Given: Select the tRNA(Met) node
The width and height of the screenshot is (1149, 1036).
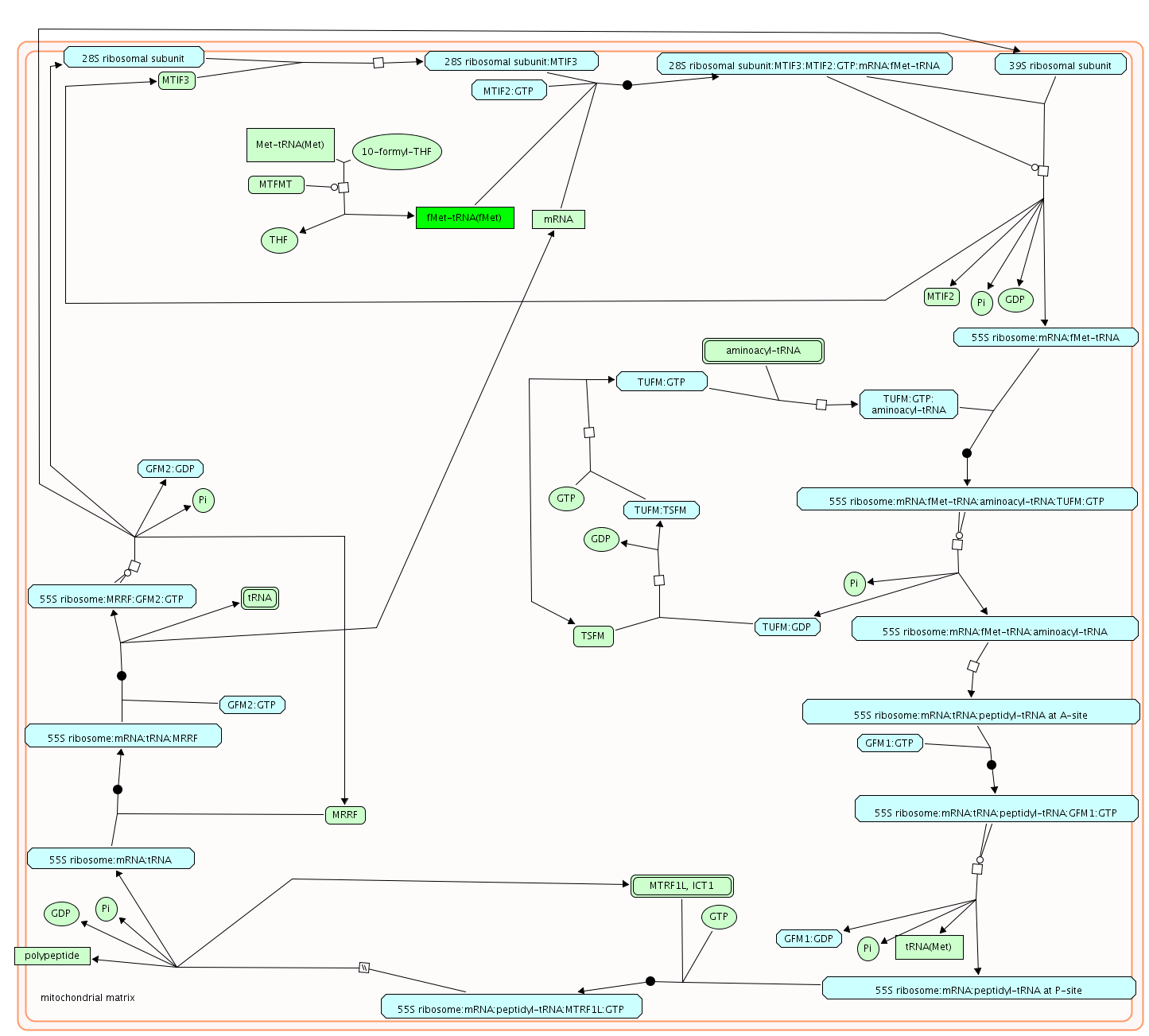Looking at the screenshot, I should 929,947.
